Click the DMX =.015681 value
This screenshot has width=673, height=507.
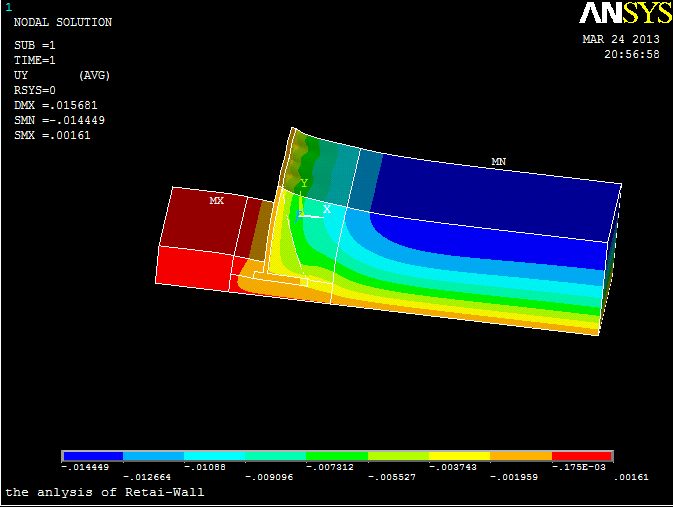pyautogui.click(x=56, y=106)
